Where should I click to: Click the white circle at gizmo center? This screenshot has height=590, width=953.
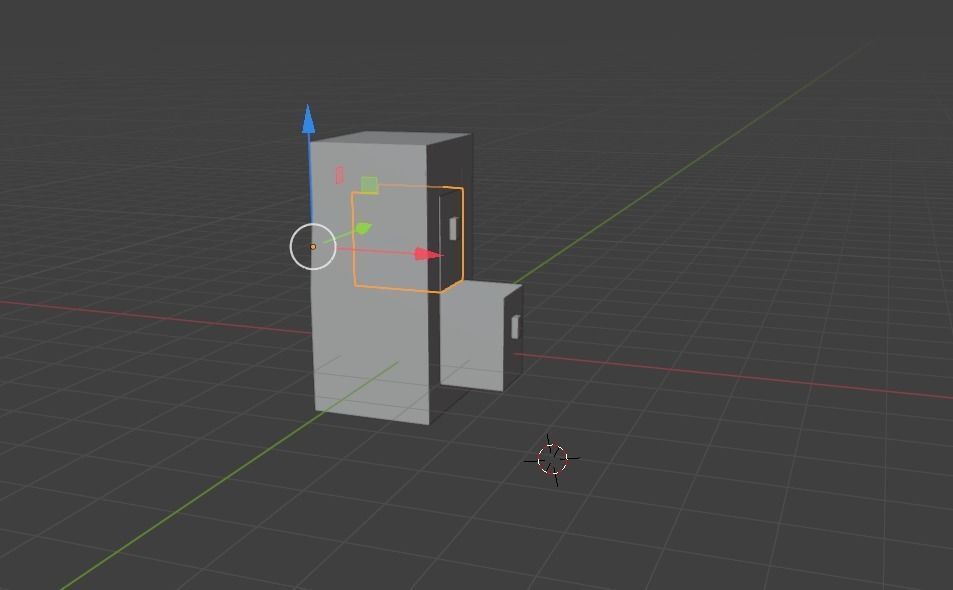[312, 246]
